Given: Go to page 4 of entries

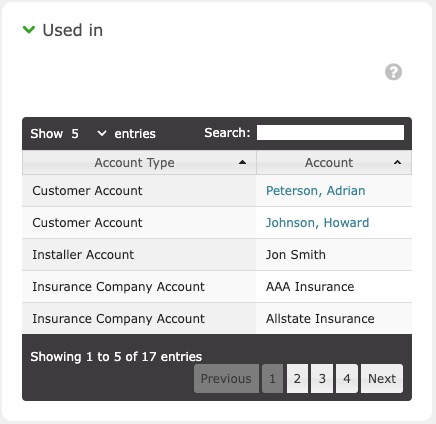Looking at the screenshot, I should pyautogui.click(x=347, y=379).
